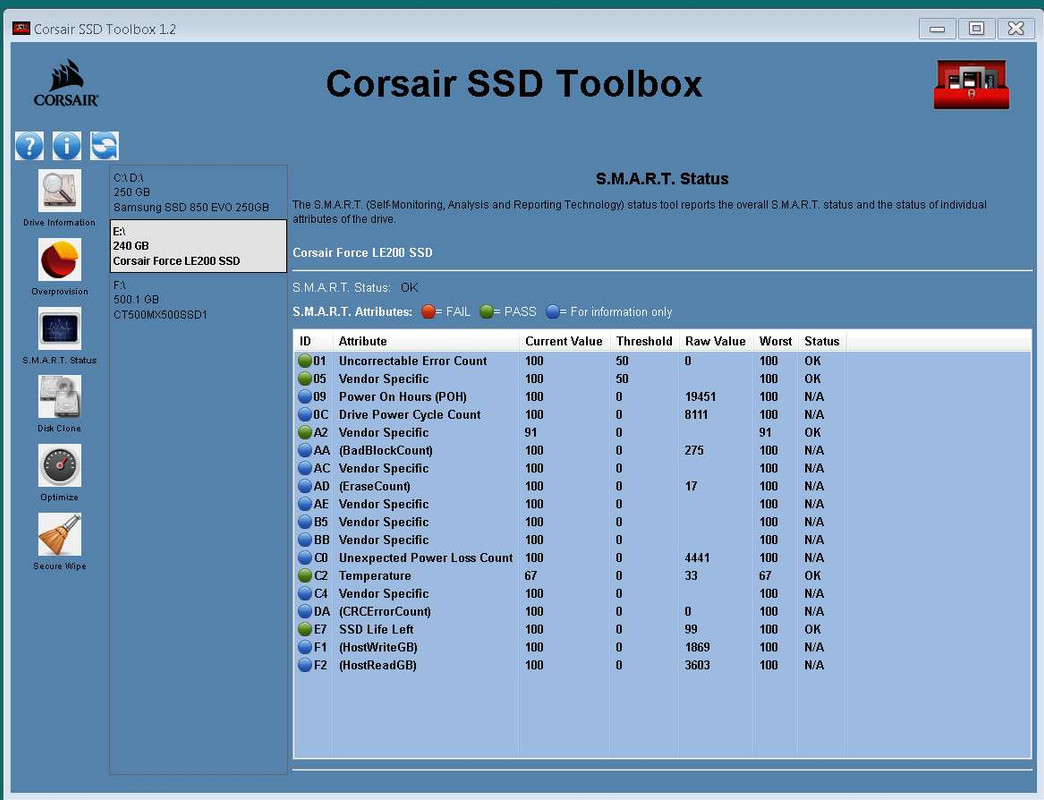Select the (HostWriteGB) attribute
The width and height of the screenshot is (1044, 800).
[x=378, y=648]
